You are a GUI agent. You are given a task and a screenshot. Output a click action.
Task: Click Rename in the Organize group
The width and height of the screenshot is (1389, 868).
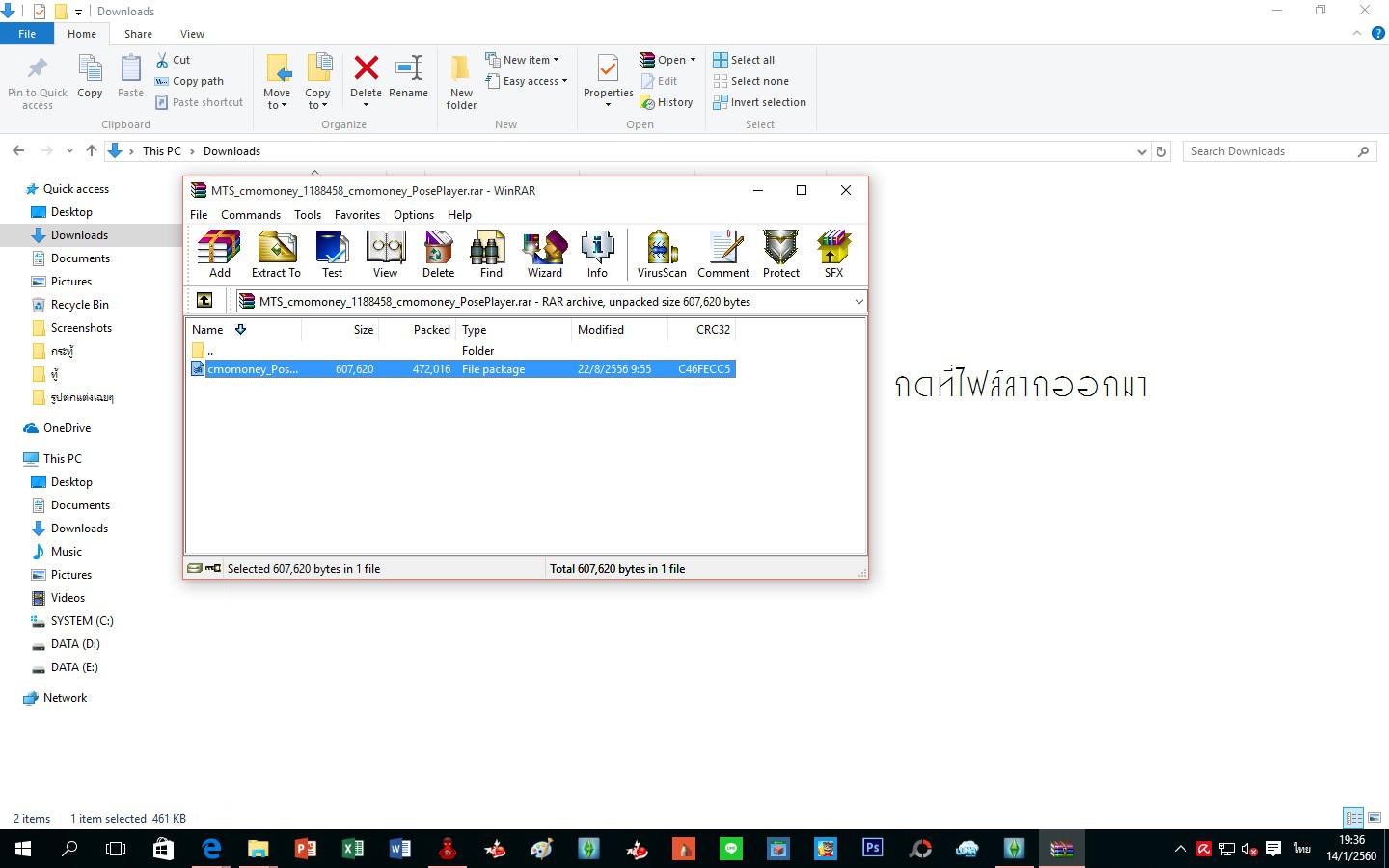coord(408,76)
